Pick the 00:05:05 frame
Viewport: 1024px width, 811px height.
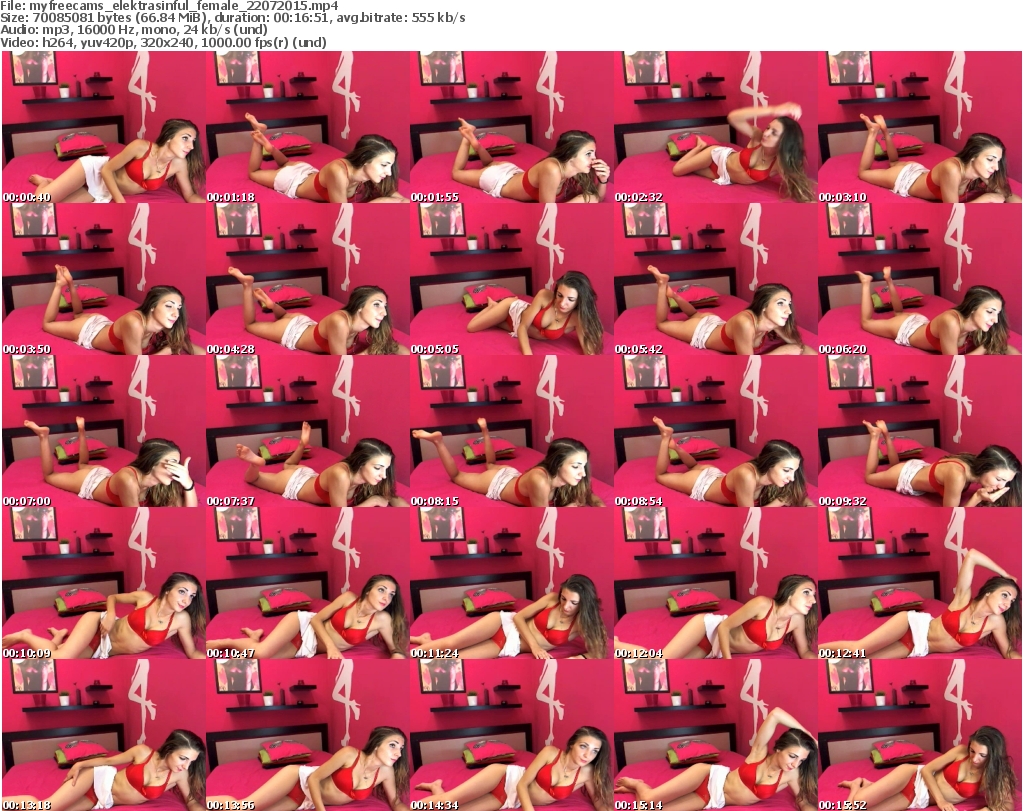511,279
